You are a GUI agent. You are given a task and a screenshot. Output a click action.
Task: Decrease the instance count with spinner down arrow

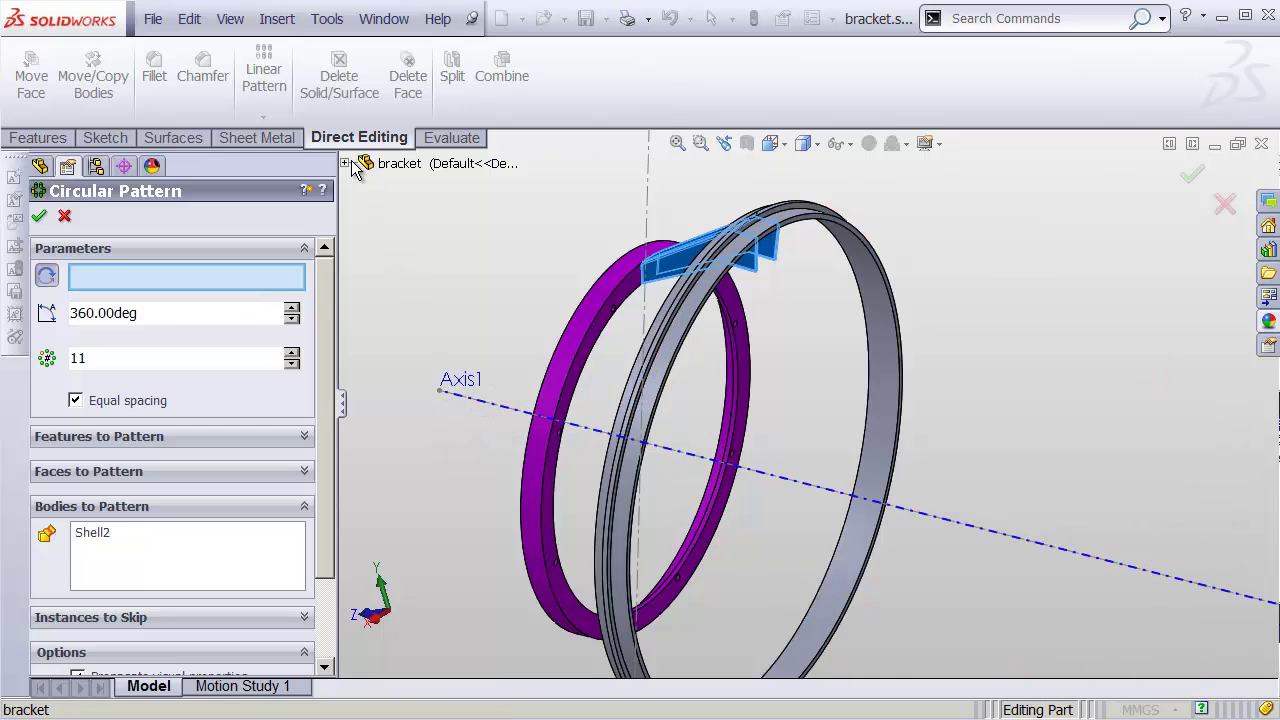(292, 364)
